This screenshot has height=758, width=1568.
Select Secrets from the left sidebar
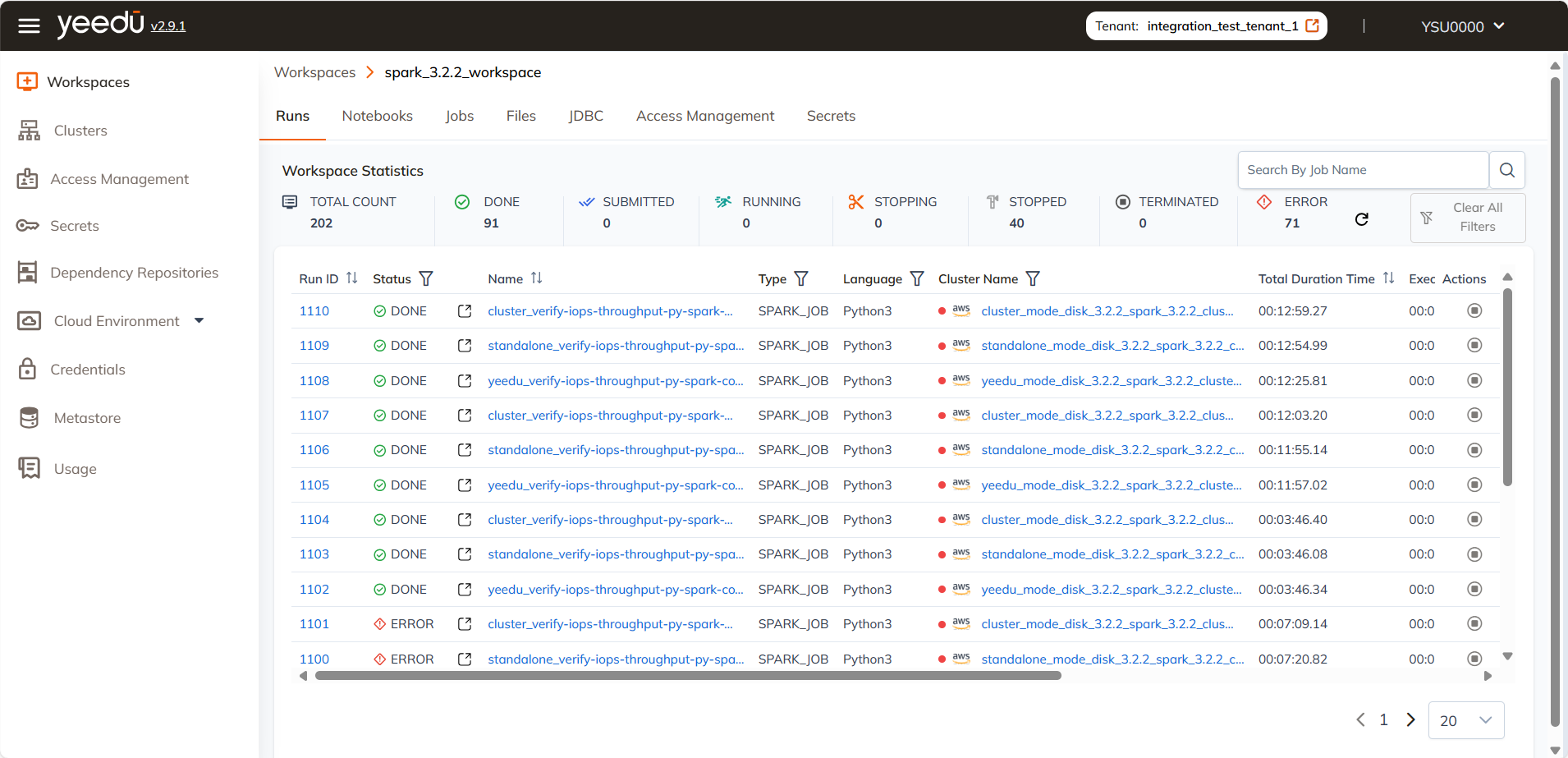75,225
